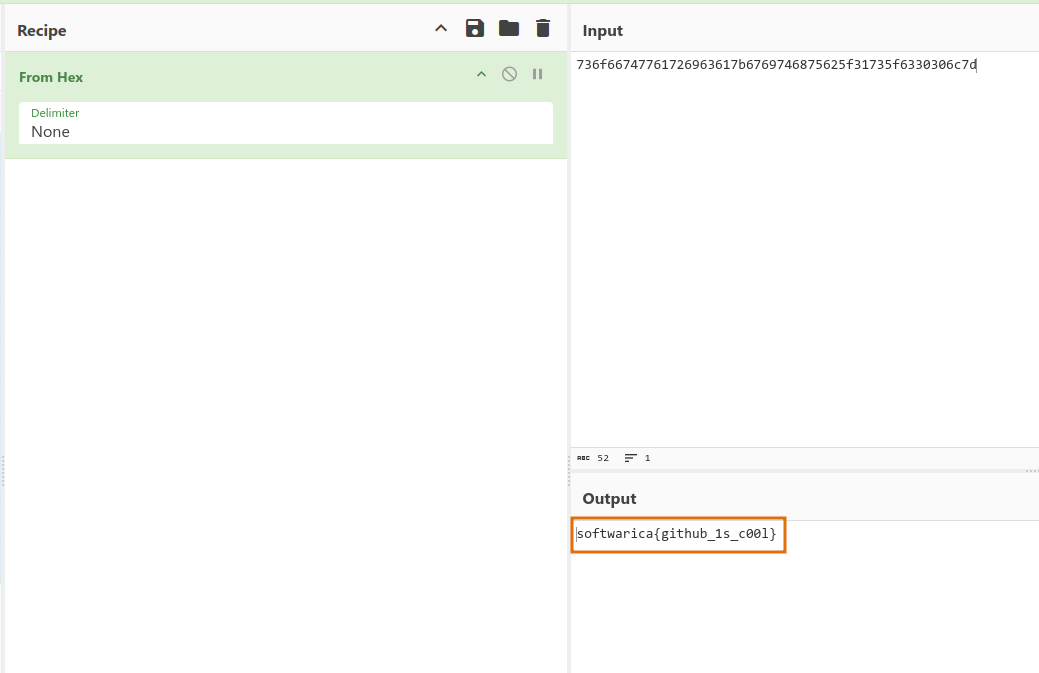Screen dimensions: 1039x673
Task: Click the Recipe panel title
Action: coord(42,31)
